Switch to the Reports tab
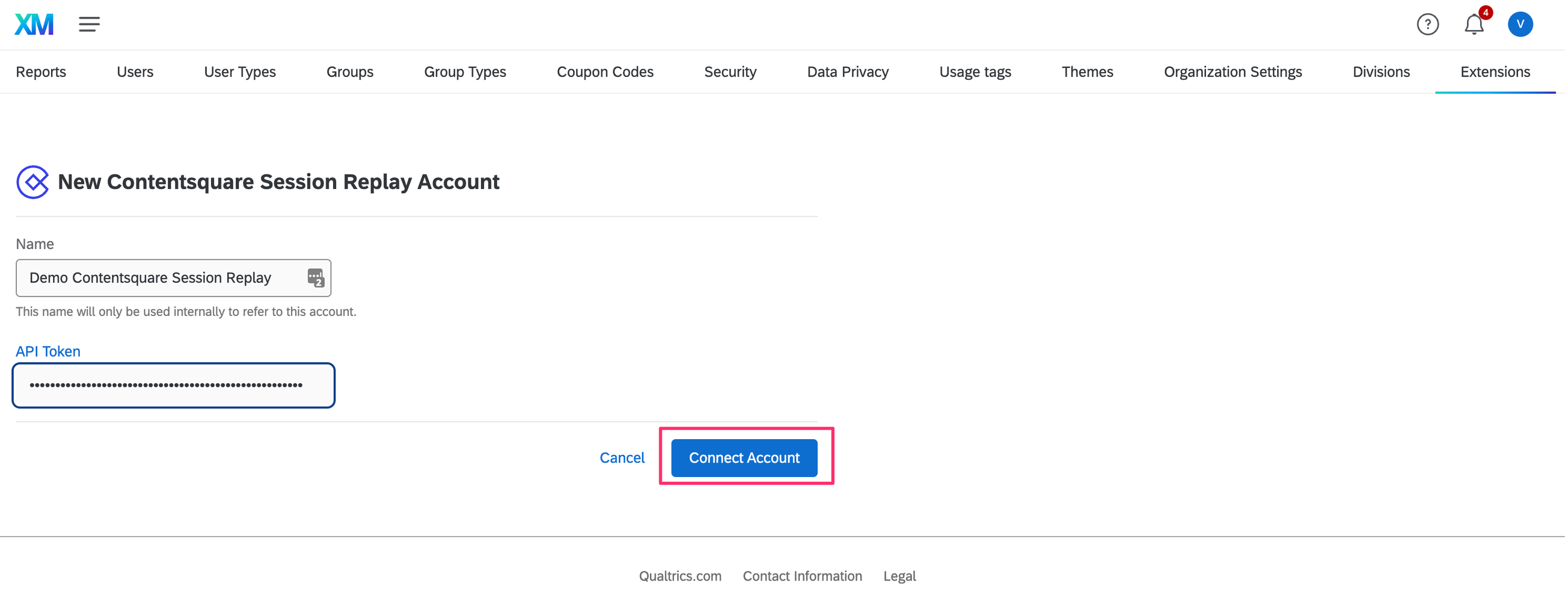The image size is (1568, 595). pos(41,72)
